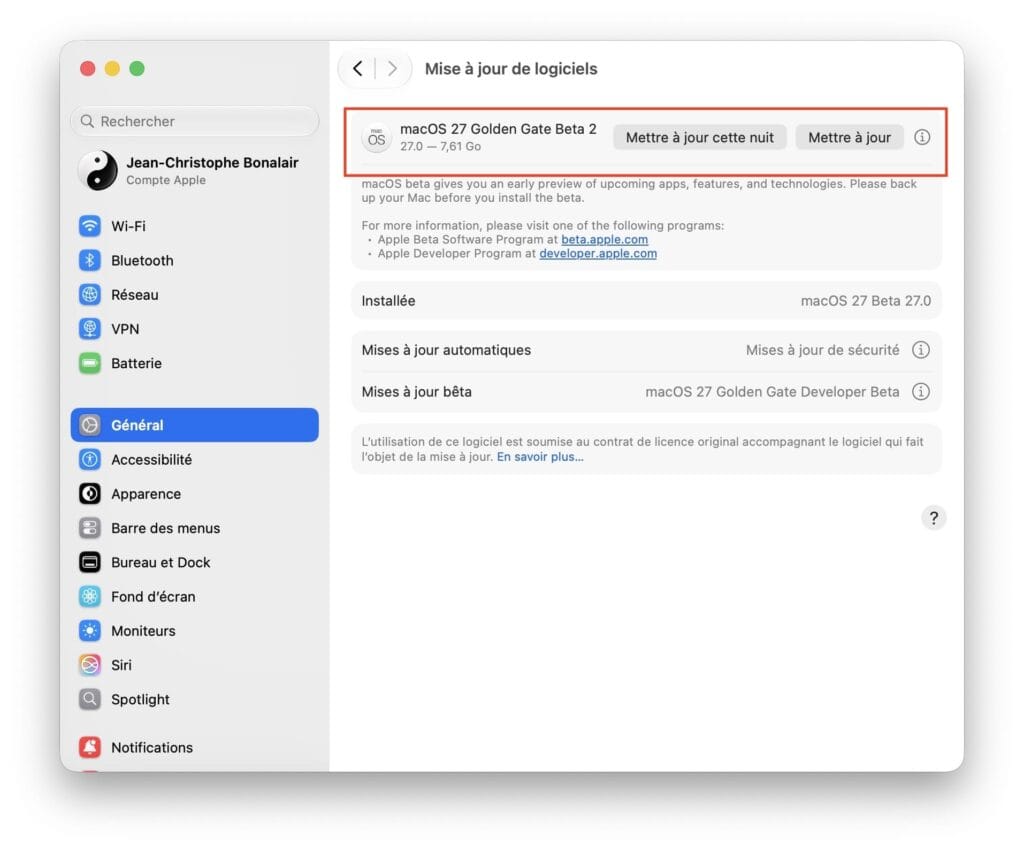Open the developer.apple.com link
1024x851 pixels.
tap(598, 253)
